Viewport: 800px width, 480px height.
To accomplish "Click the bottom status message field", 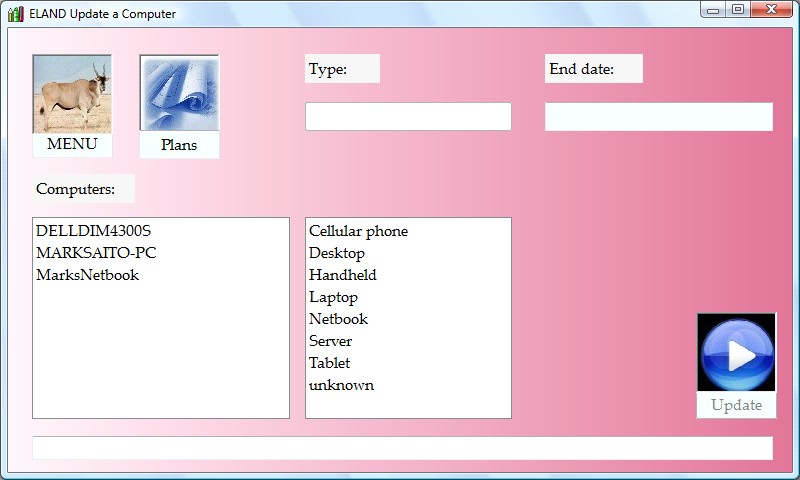I will (402, 448).
